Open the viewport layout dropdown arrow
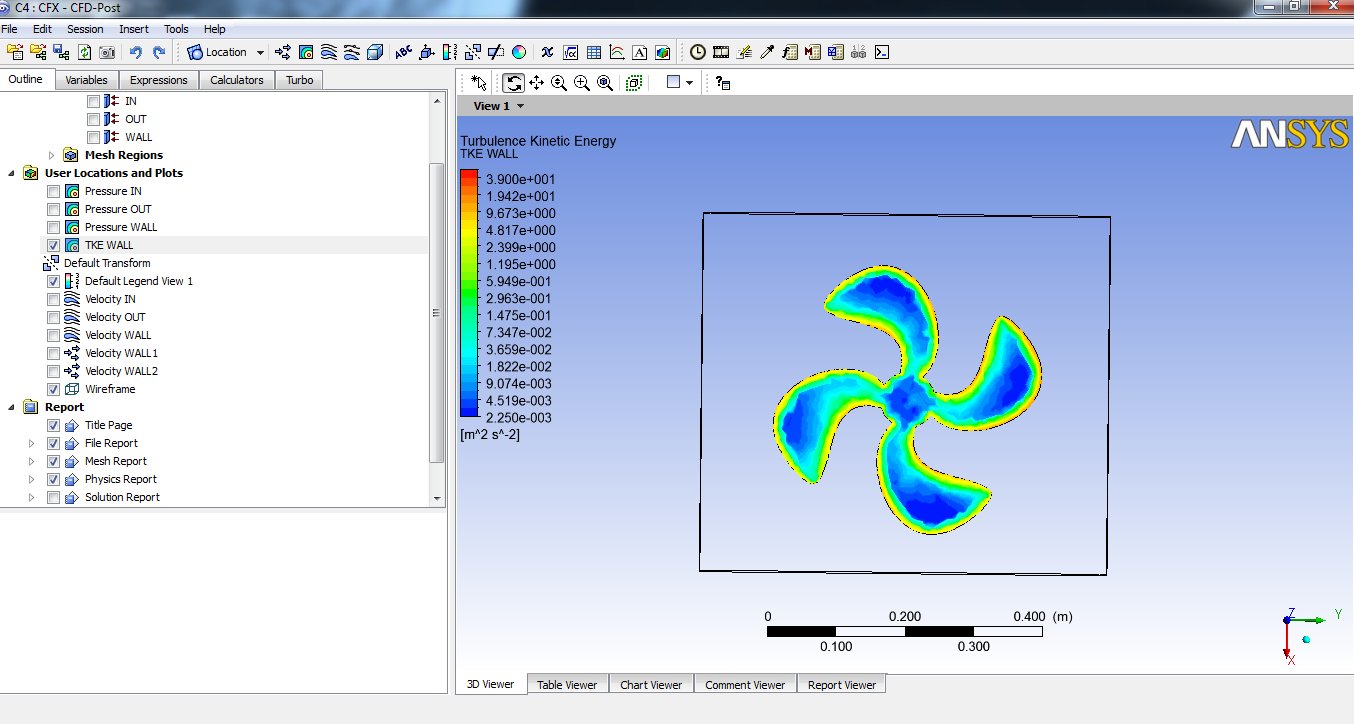The width and height of the screenshot is (1354, 724). tap(689, 83)
